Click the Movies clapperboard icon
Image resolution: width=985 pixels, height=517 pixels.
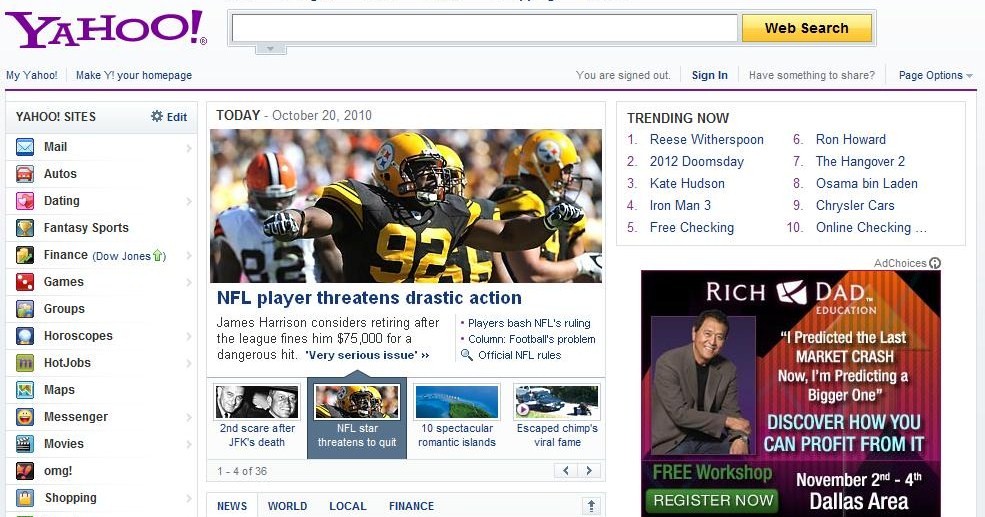[25, 444]
